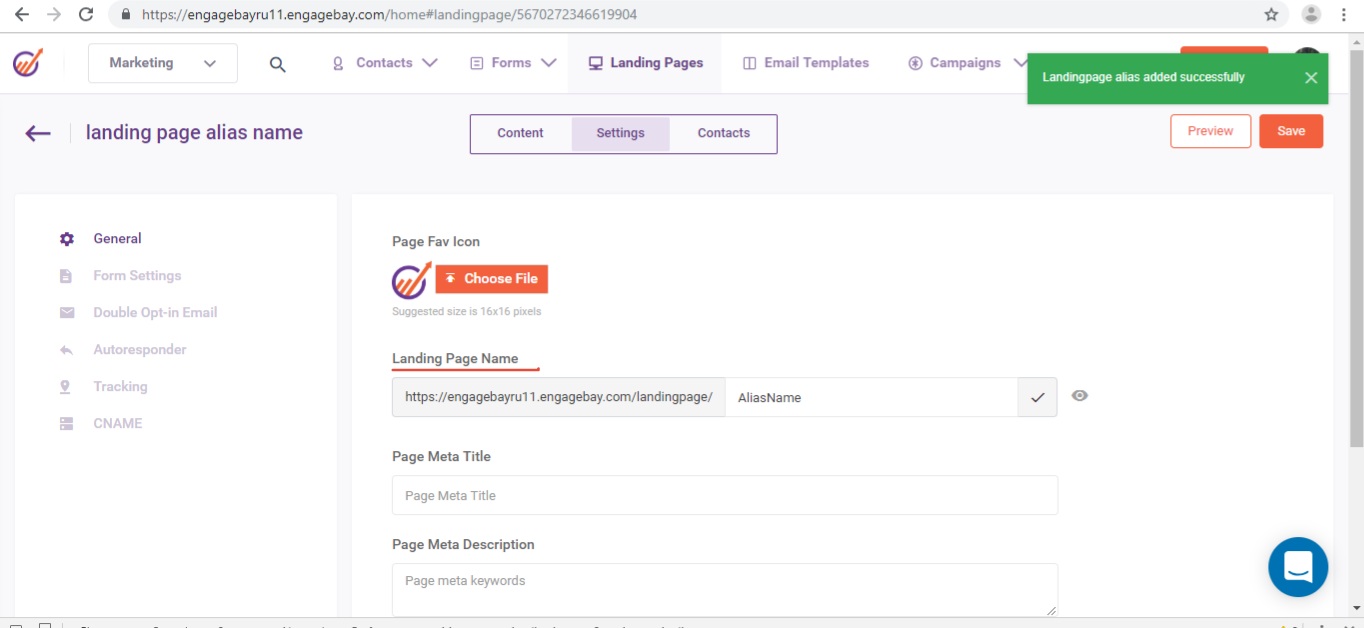Click the Preview button
1364x628 pixels.
pos(1210,131)
